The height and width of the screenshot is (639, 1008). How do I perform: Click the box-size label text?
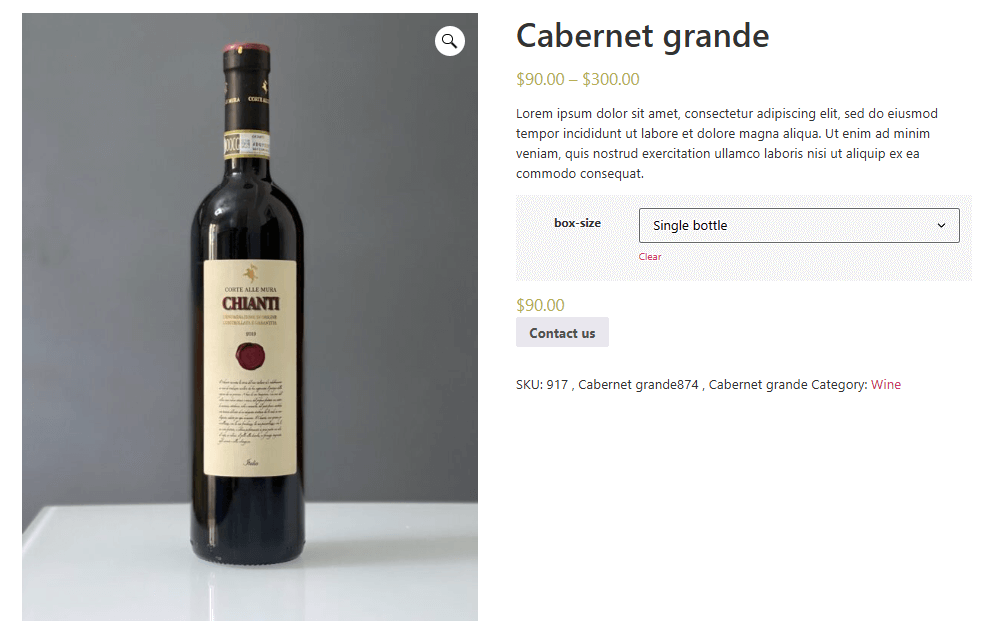pyautogui.click(x=577, y=223)
